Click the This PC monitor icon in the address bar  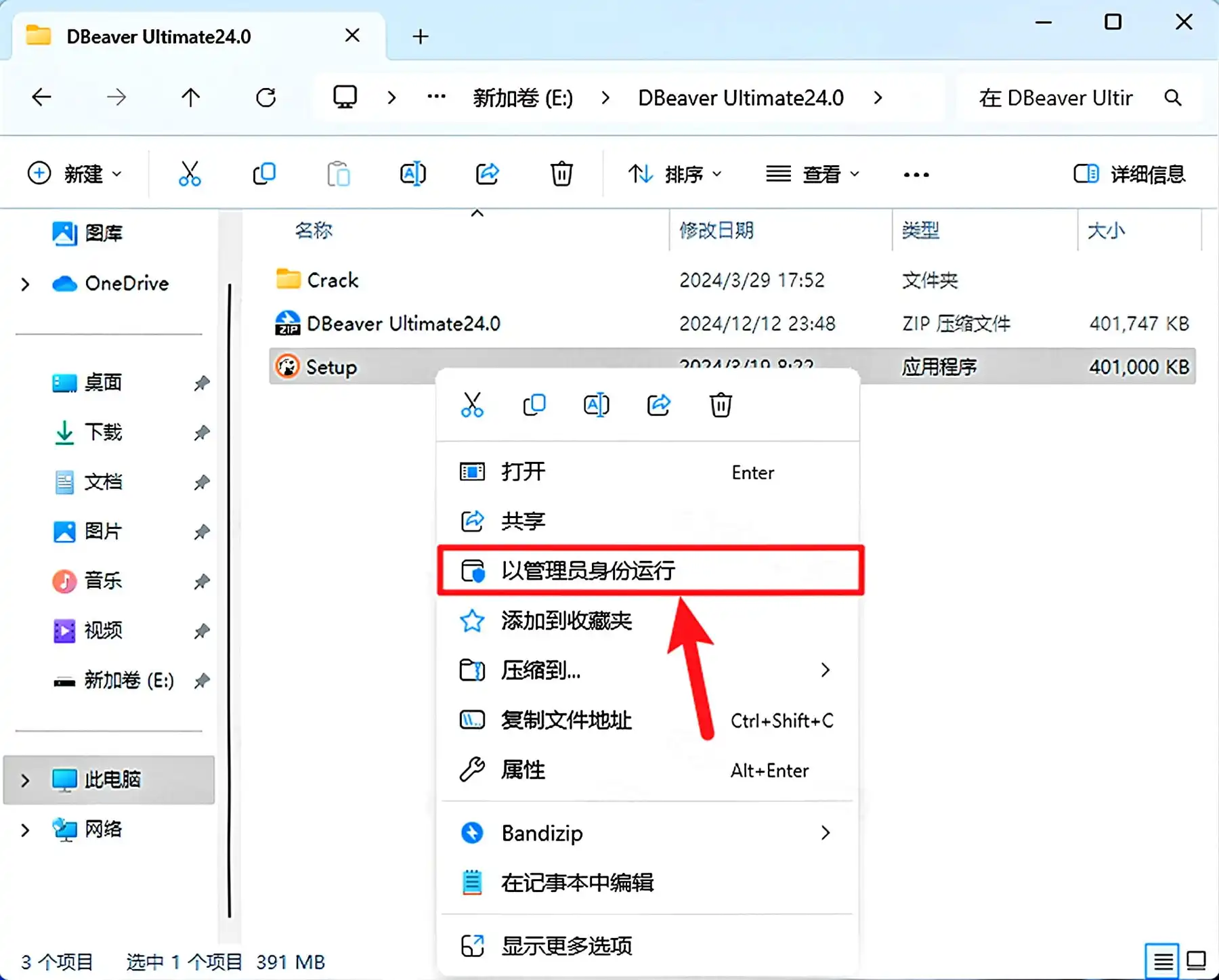pyautogui.click(x=345, y=98)
